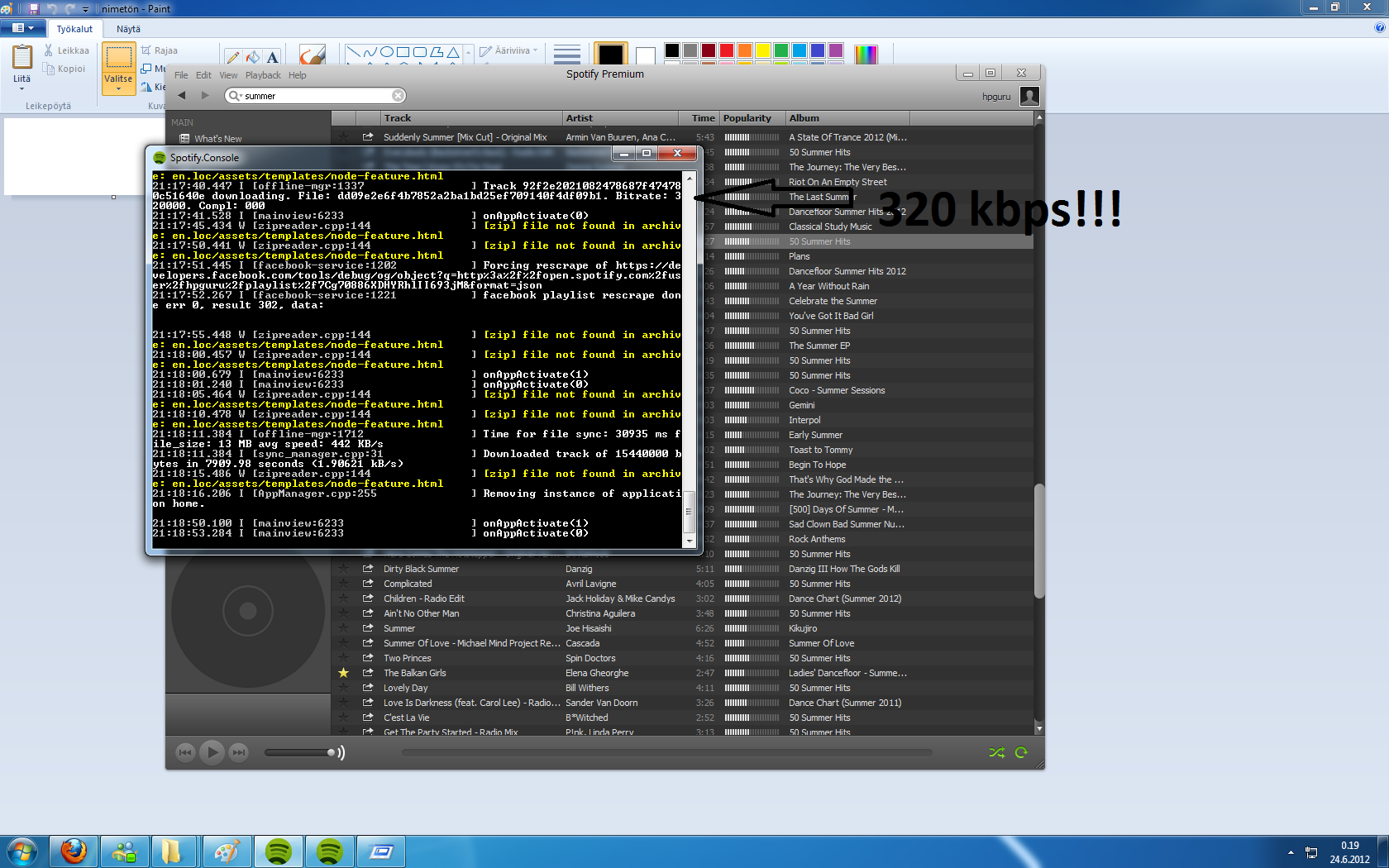This screenshot has width=1389, height=868.
Task: Click the undo arrow in Paint's quick toolbar
Action: pyautogui.click(x=52, y=8)
